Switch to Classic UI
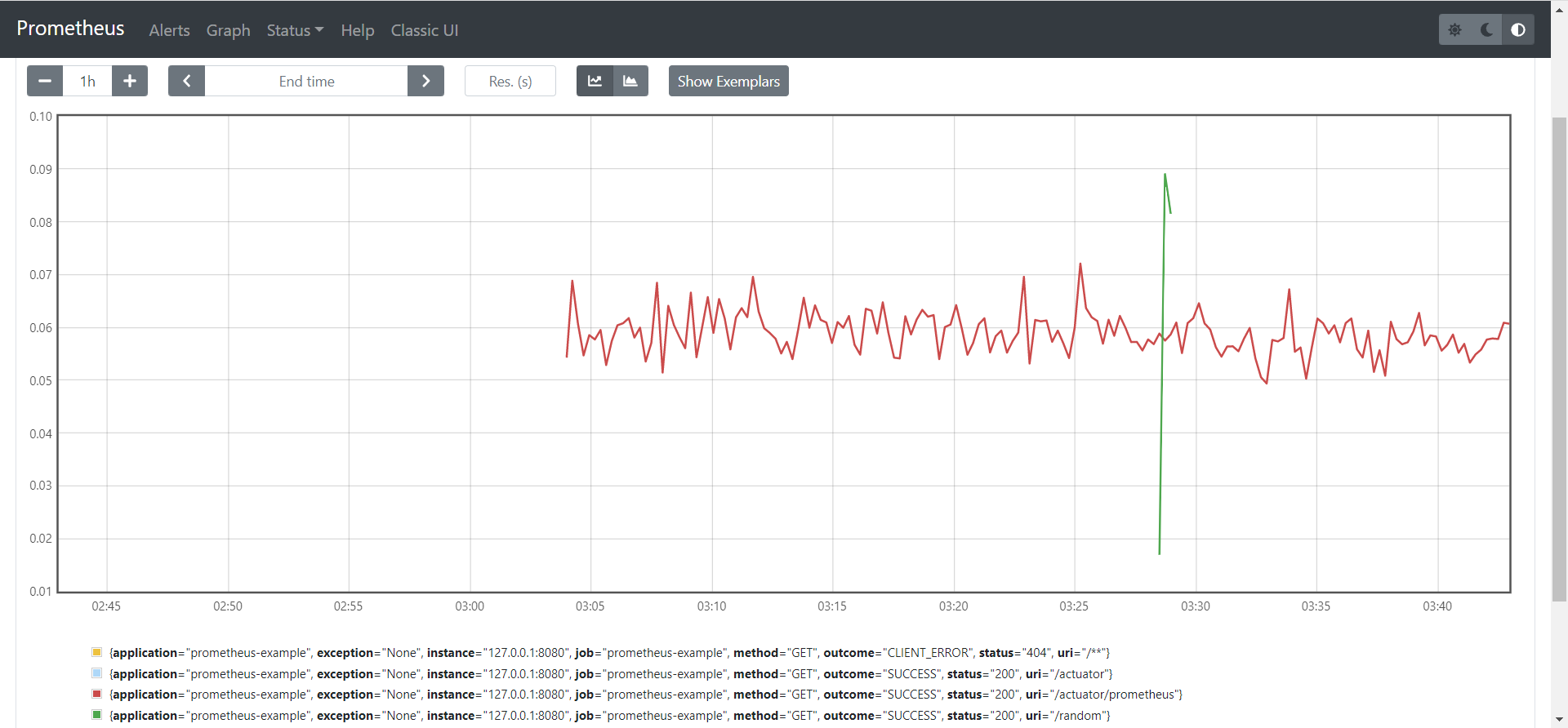 point(425,30)
